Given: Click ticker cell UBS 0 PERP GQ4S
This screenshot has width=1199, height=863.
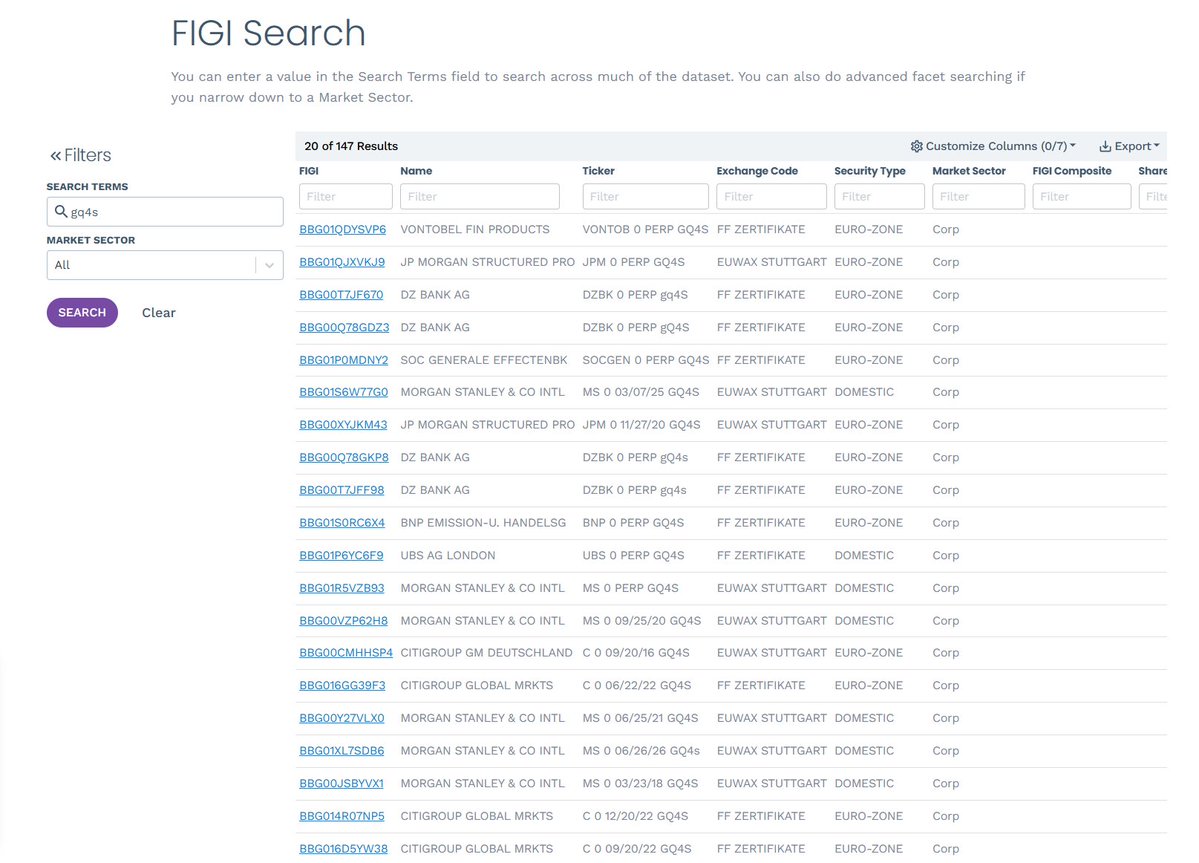Looking at the screenshot, I should coord(633,556).
